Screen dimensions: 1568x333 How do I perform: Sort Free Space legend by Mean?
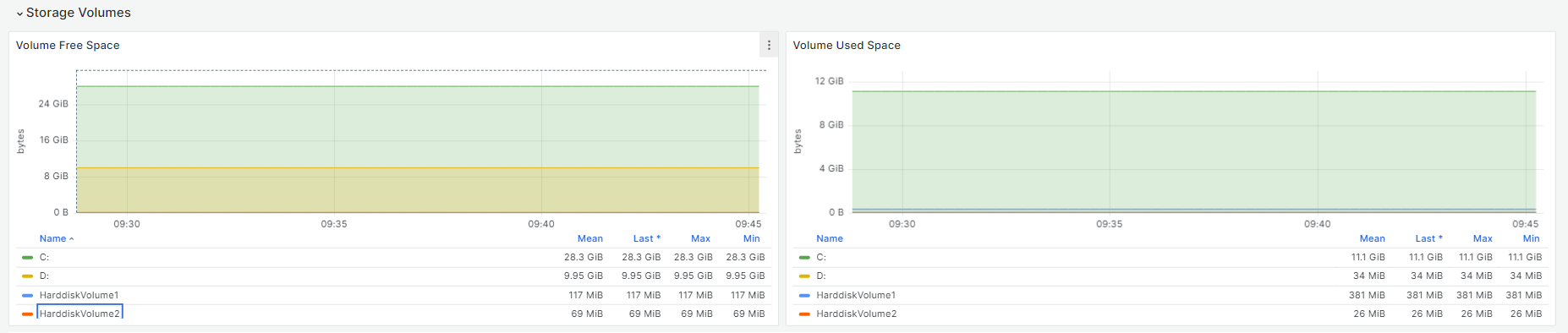tap(590, 238)
